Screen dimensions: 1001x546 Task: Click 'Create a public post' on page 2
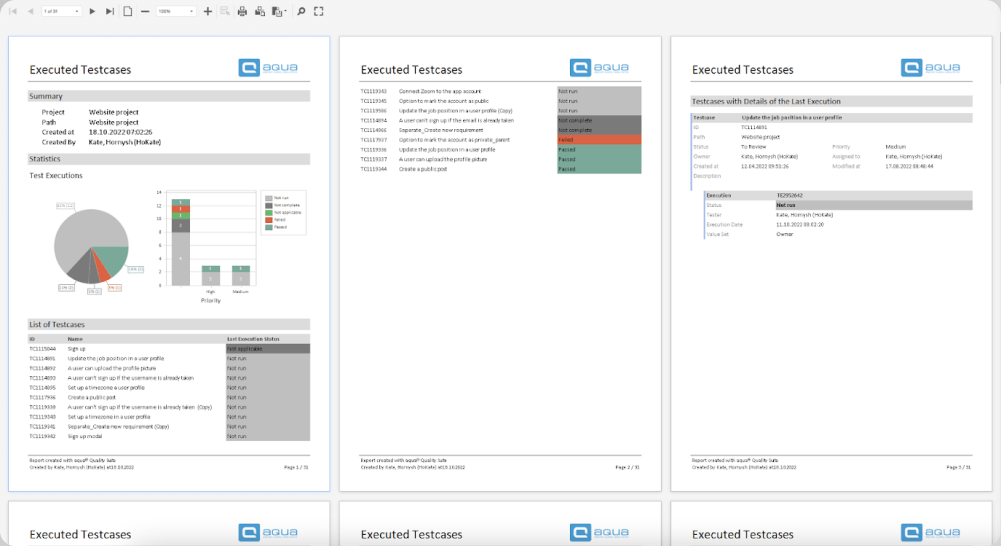423,169
